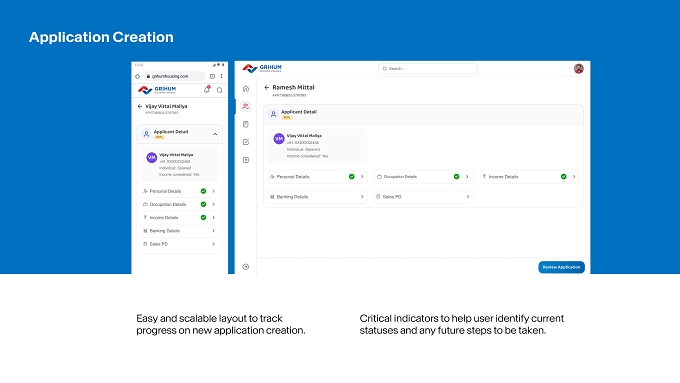Click the mobile Applicant Detail person icon
Screen dimensions: 680x383
point(146,134)
